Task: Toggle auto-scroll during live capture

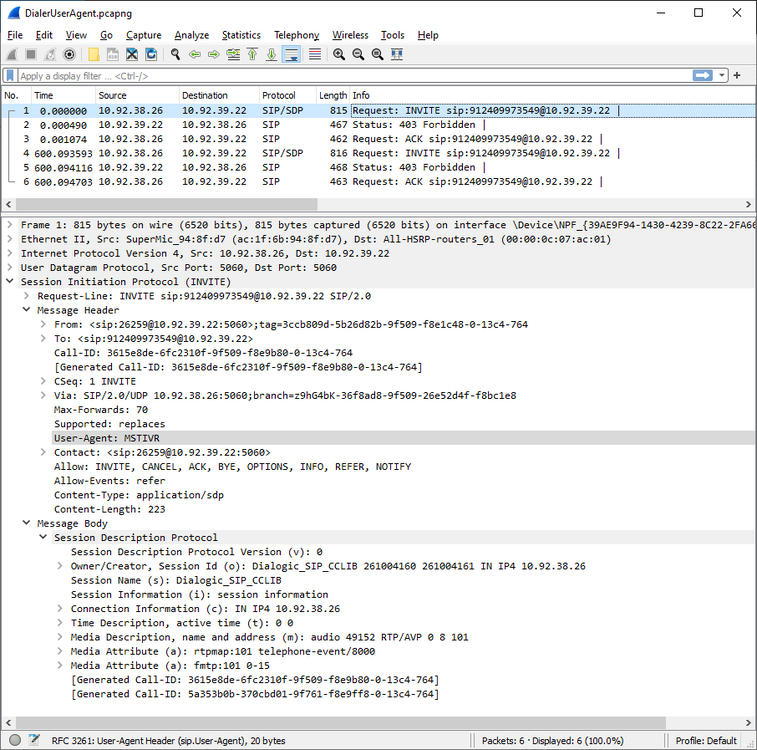Action: click(291, 54)
